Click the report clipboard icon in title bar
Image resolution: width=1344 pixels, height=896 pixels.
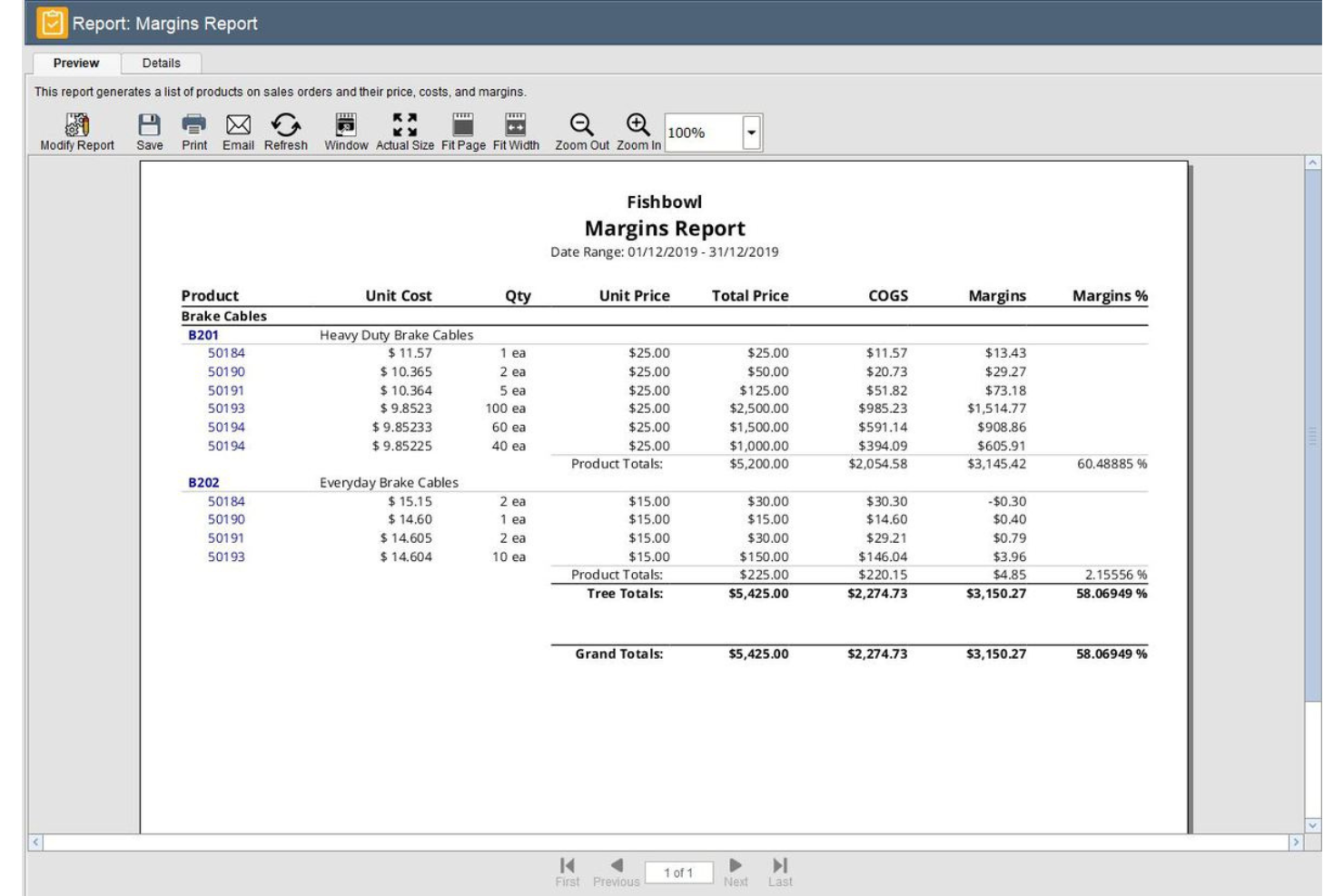tap(52, 23)
